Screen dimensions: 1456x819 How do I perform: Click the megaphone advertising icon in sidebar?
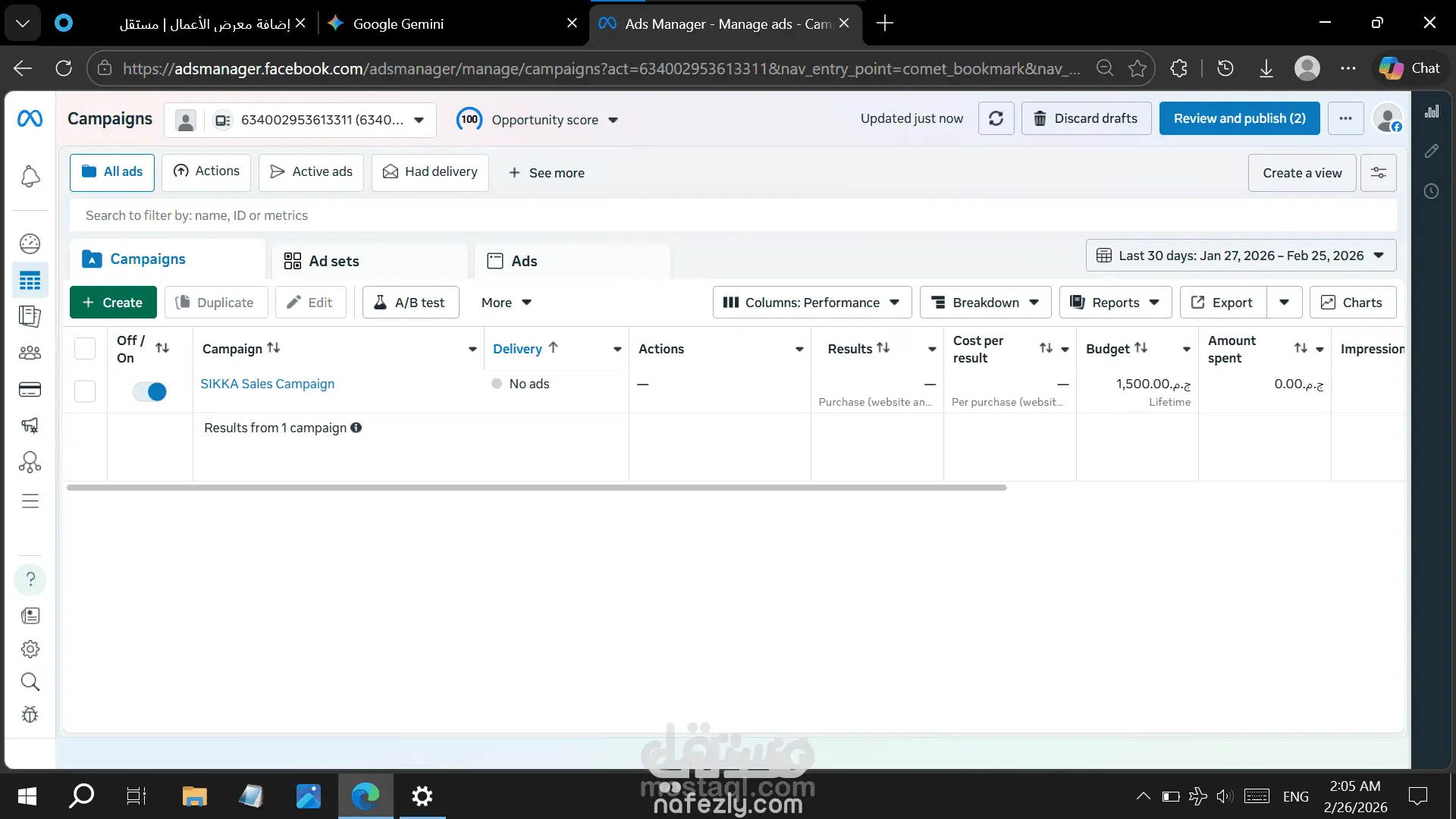(x=30, y=425)
